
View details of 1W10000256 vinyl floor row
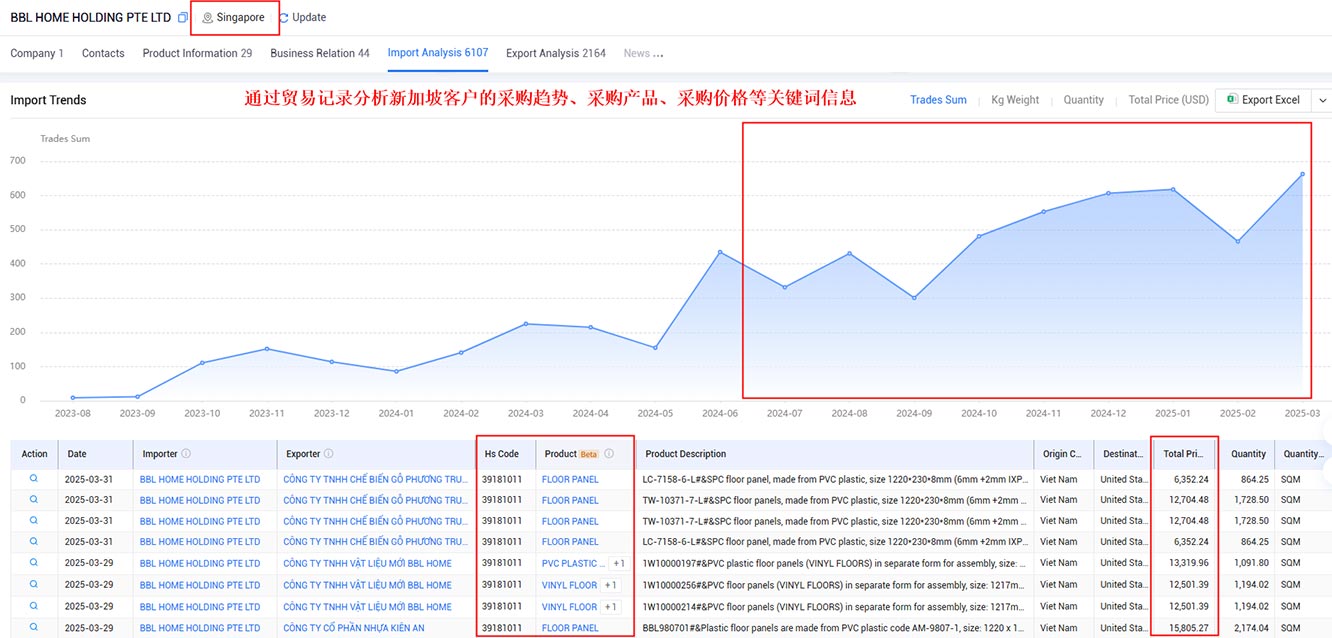click(34, 585)
